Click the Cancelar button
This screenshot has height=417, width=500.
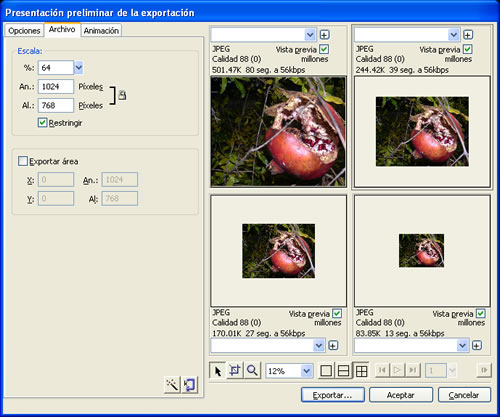point(464,395)
